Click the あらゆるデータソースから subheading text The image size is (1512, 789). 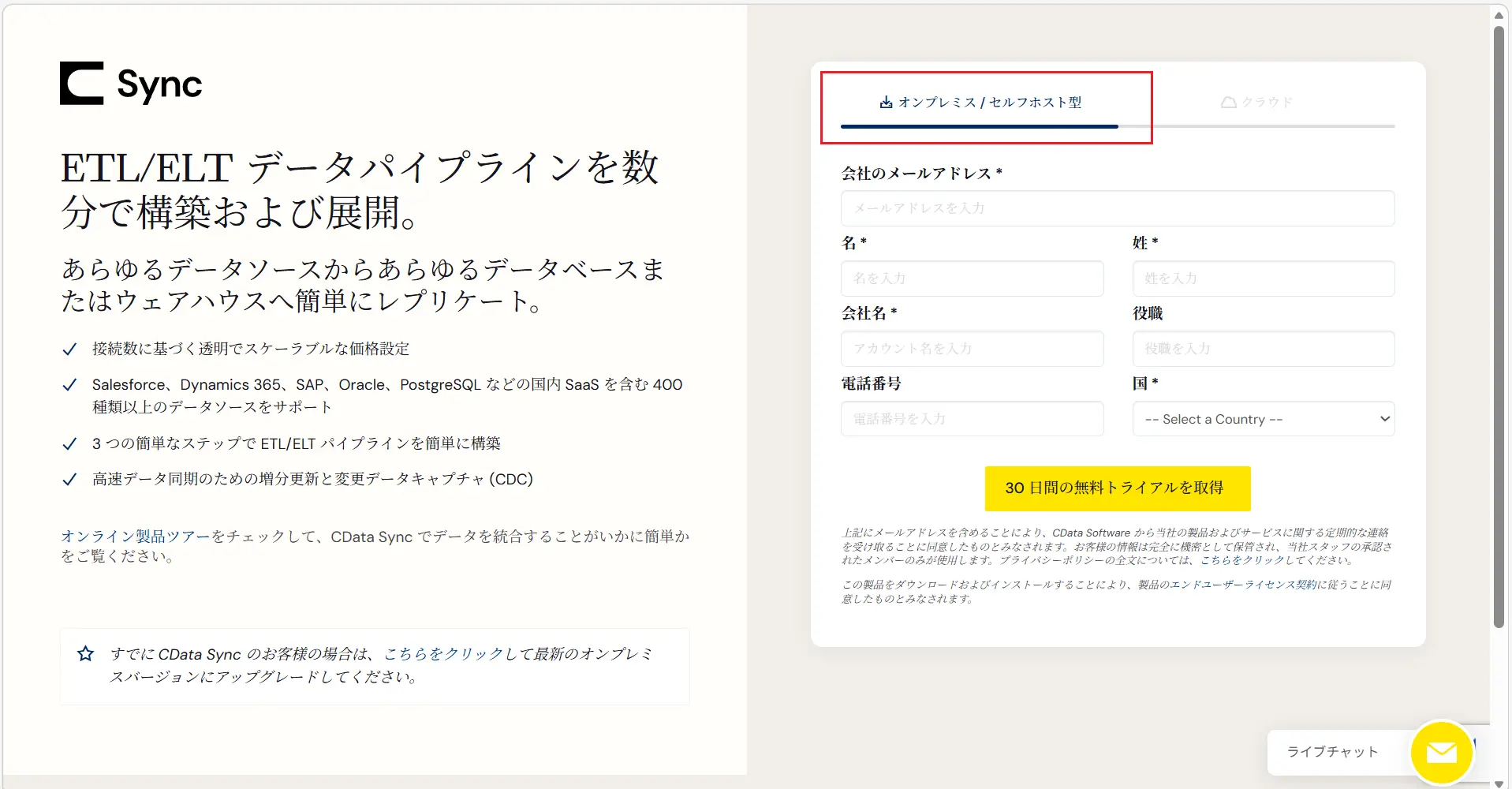[363, 285]
